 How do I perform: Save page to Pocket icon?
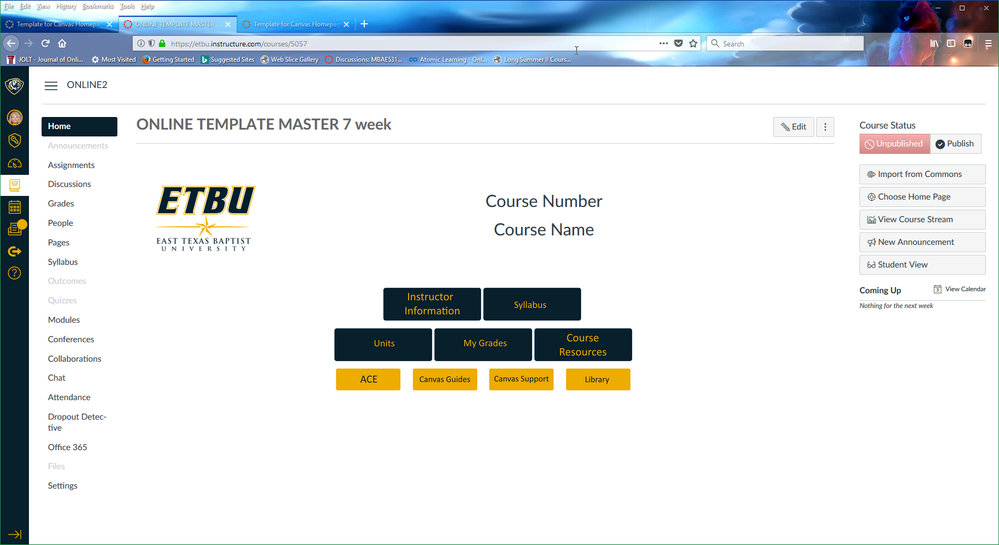[679, 43]
